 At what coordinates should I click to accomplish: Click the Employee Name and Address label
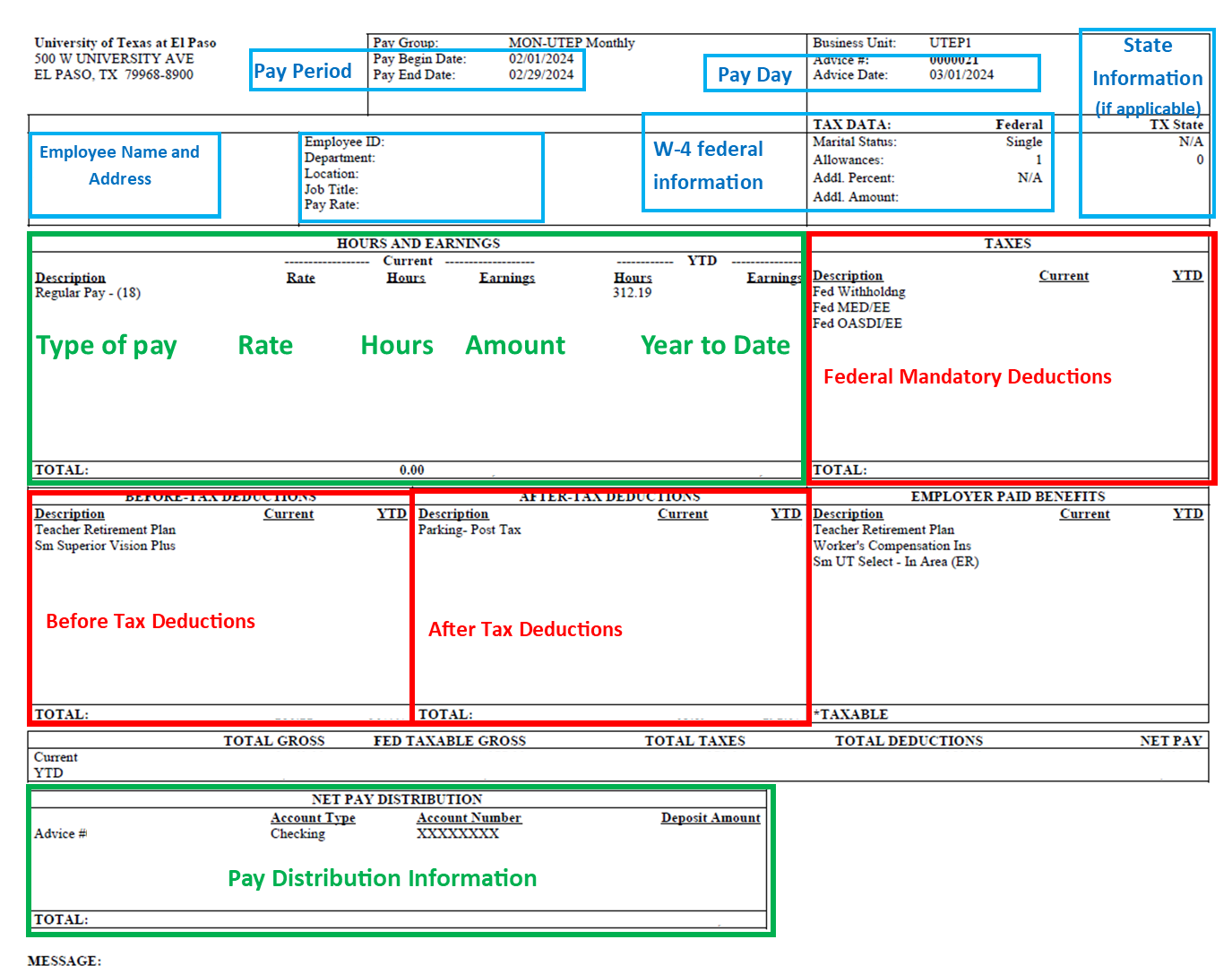tap(120, 166)
